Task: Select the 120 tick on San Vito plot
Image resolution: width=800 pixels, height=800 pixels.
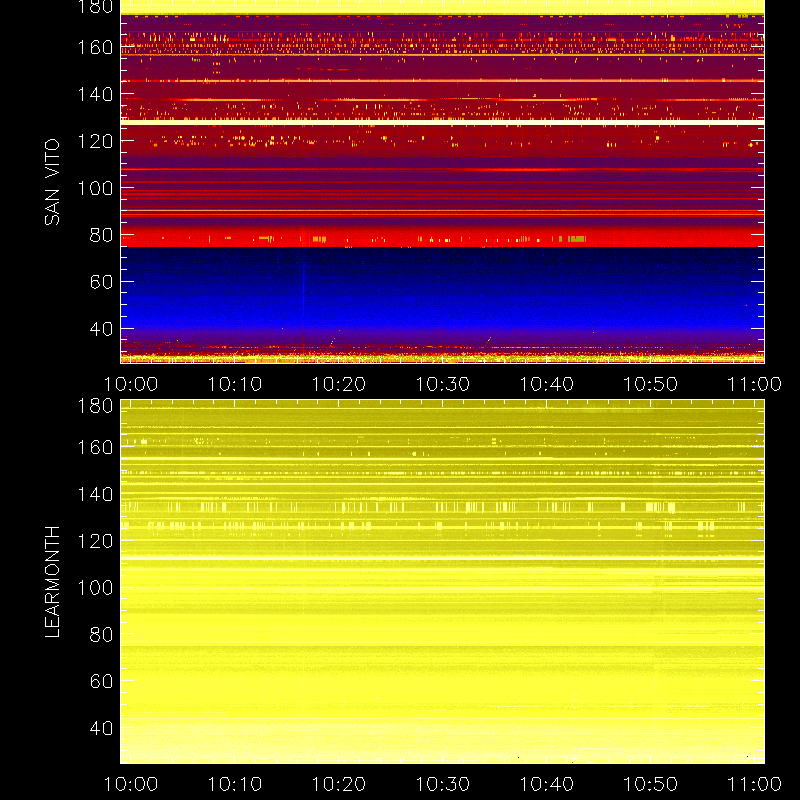Action: (95, 141)
